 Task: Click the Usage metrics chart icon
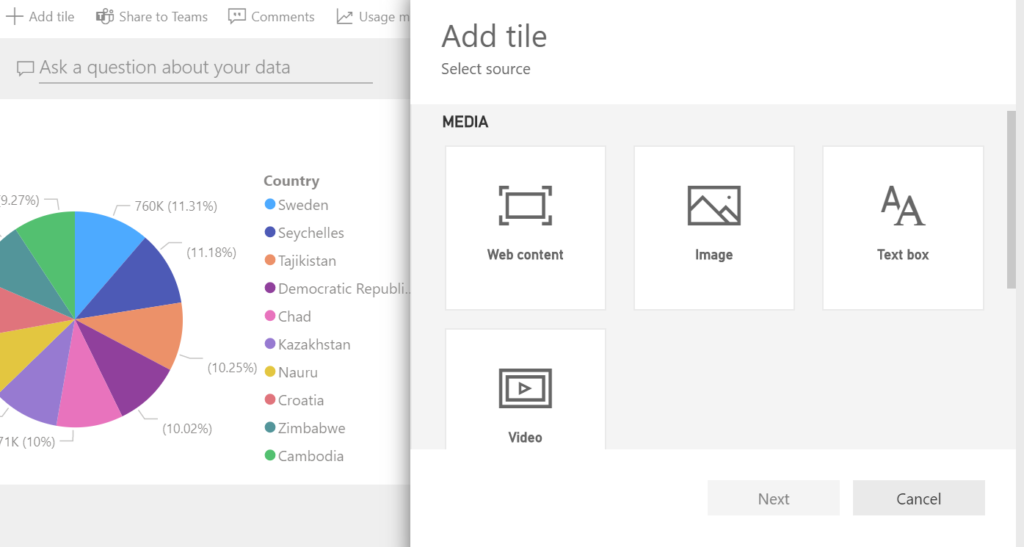click(x=345, y=17)
